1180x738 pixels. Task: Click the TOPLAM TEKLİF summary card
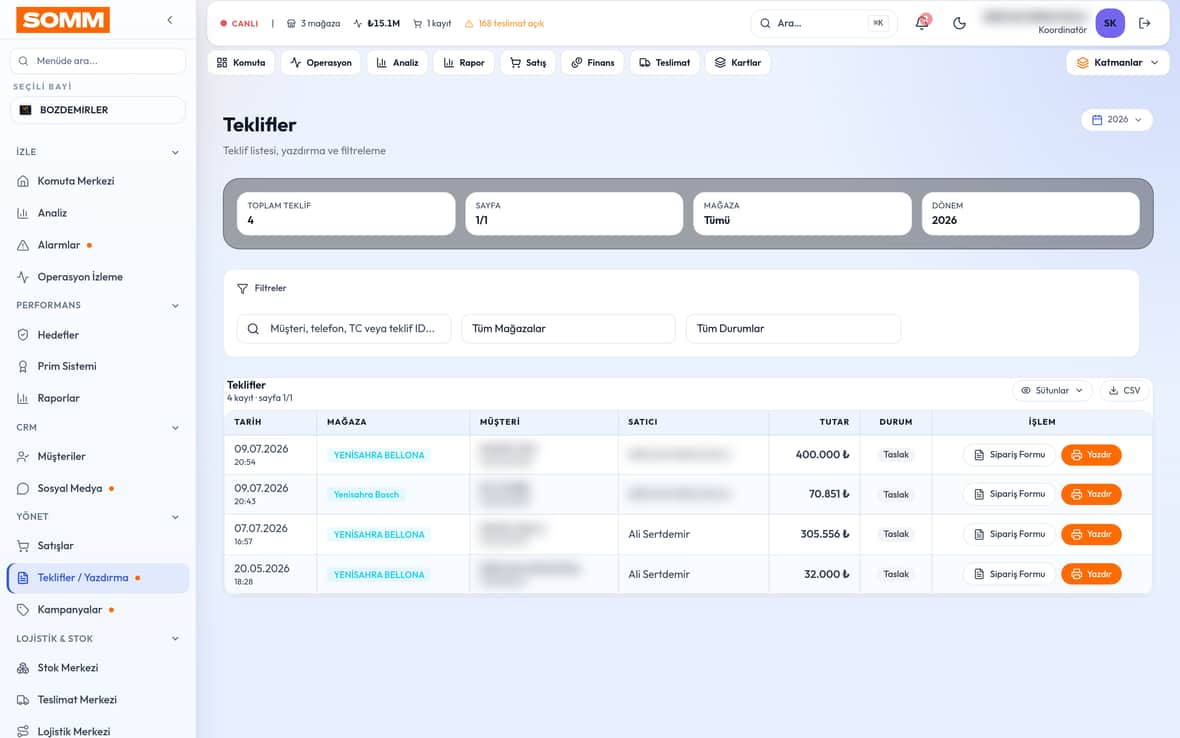point(346,214)
